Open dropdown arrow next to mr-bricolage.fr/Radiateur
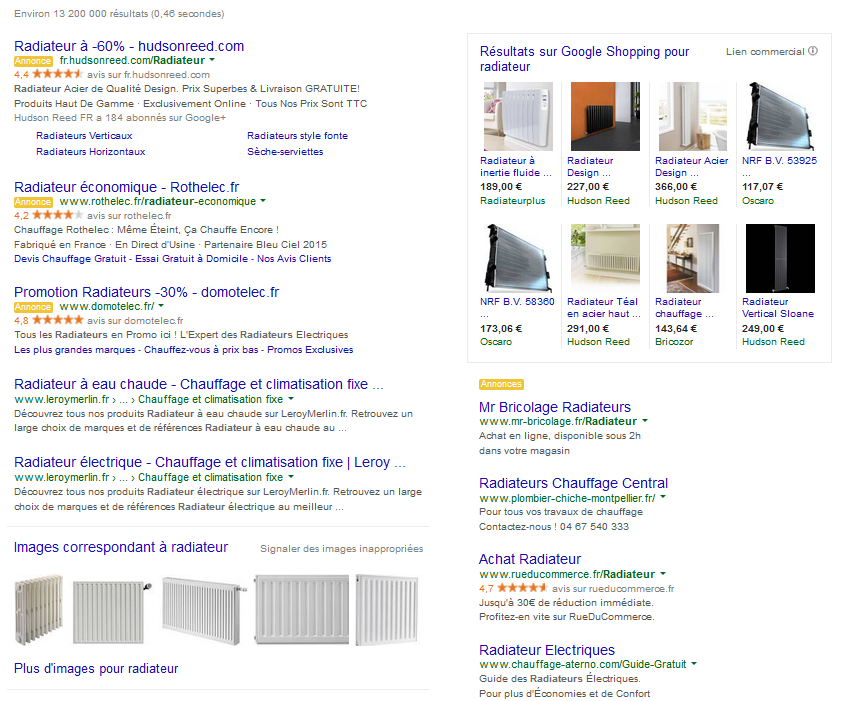The image size is (859, 701). coord(645,421)
